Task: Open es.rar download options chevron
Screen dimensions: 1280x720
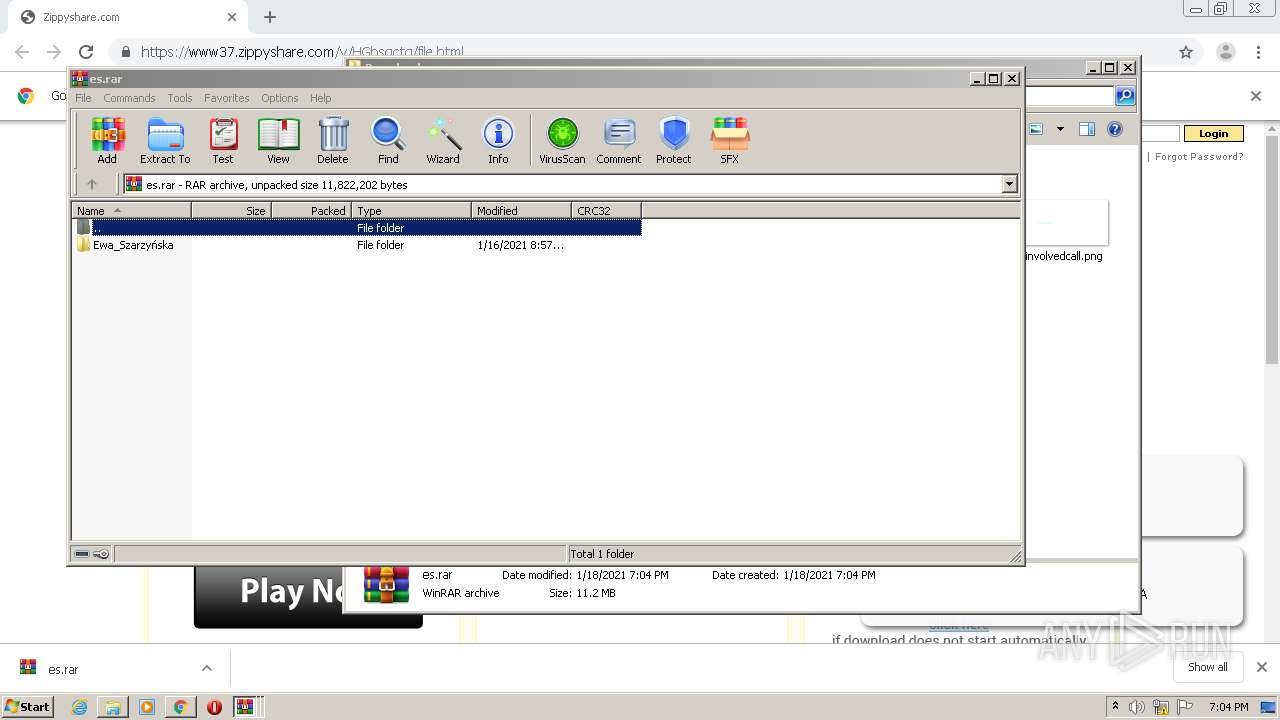Action: [207, 668]
